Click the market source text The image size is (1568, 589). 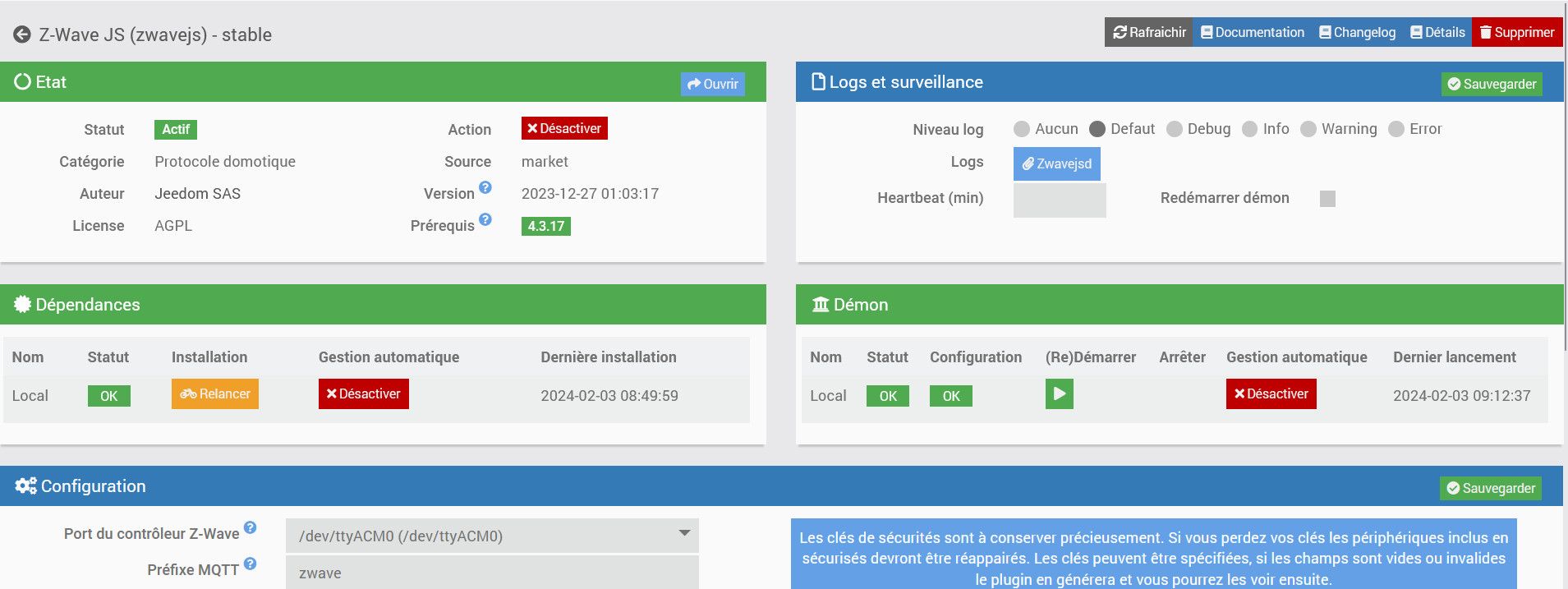545,162
